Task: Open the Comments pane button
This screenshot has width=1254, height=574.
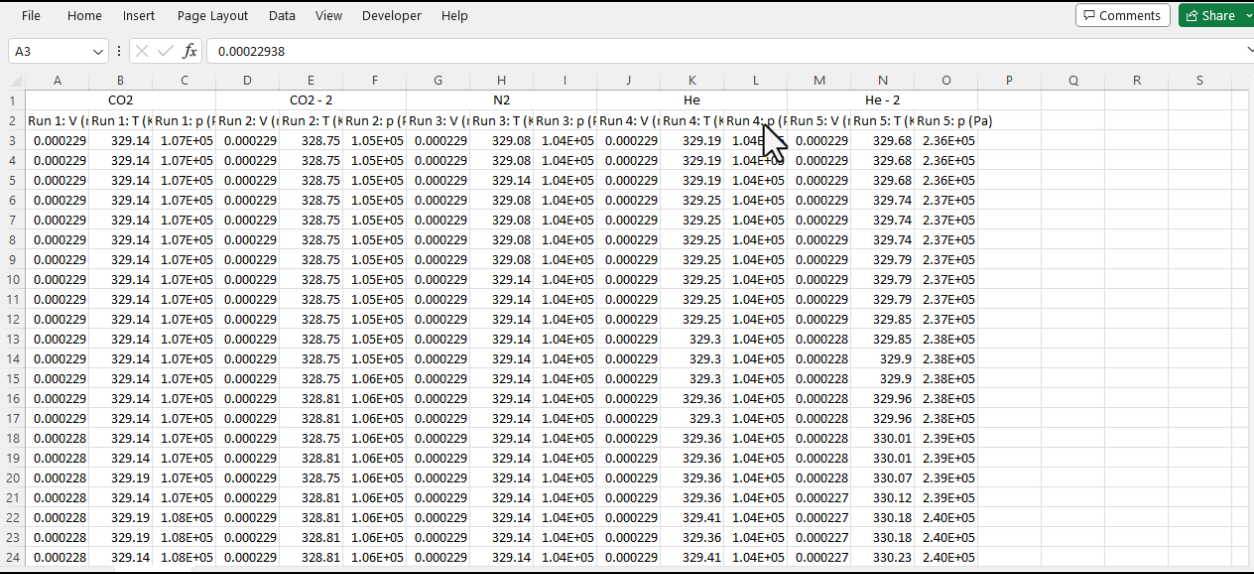Action: coord(1122,15)
